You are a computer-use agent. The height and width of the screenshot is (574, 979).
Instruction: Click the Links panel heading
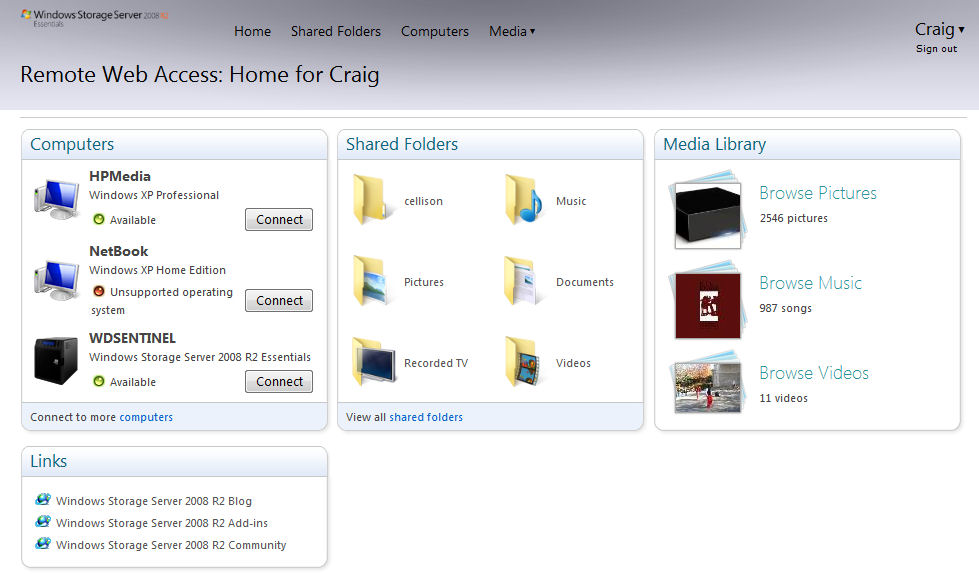point(49,461)
